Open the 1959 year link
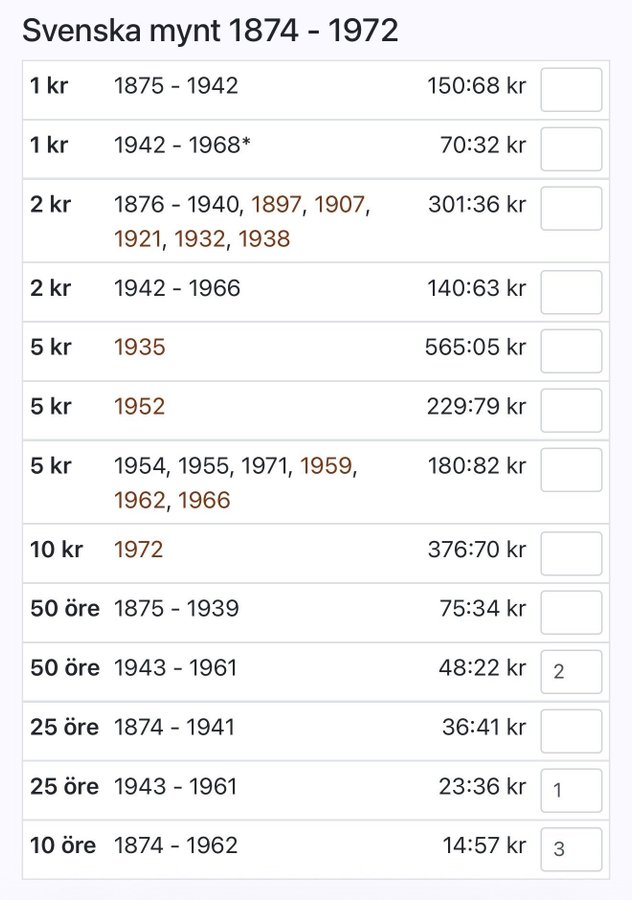The image size is (632, 900). coord(327,466)
